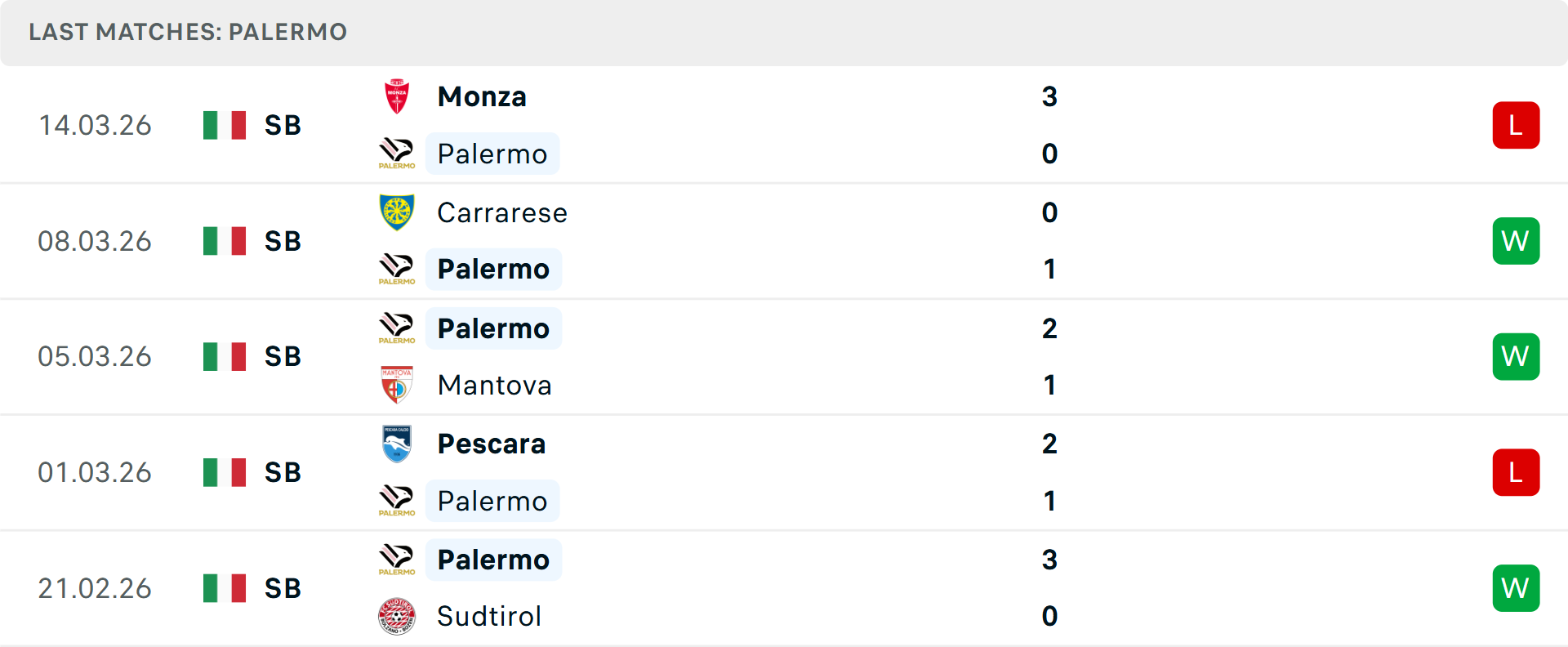Click the Mantova club crest

(x=397, y=385)
